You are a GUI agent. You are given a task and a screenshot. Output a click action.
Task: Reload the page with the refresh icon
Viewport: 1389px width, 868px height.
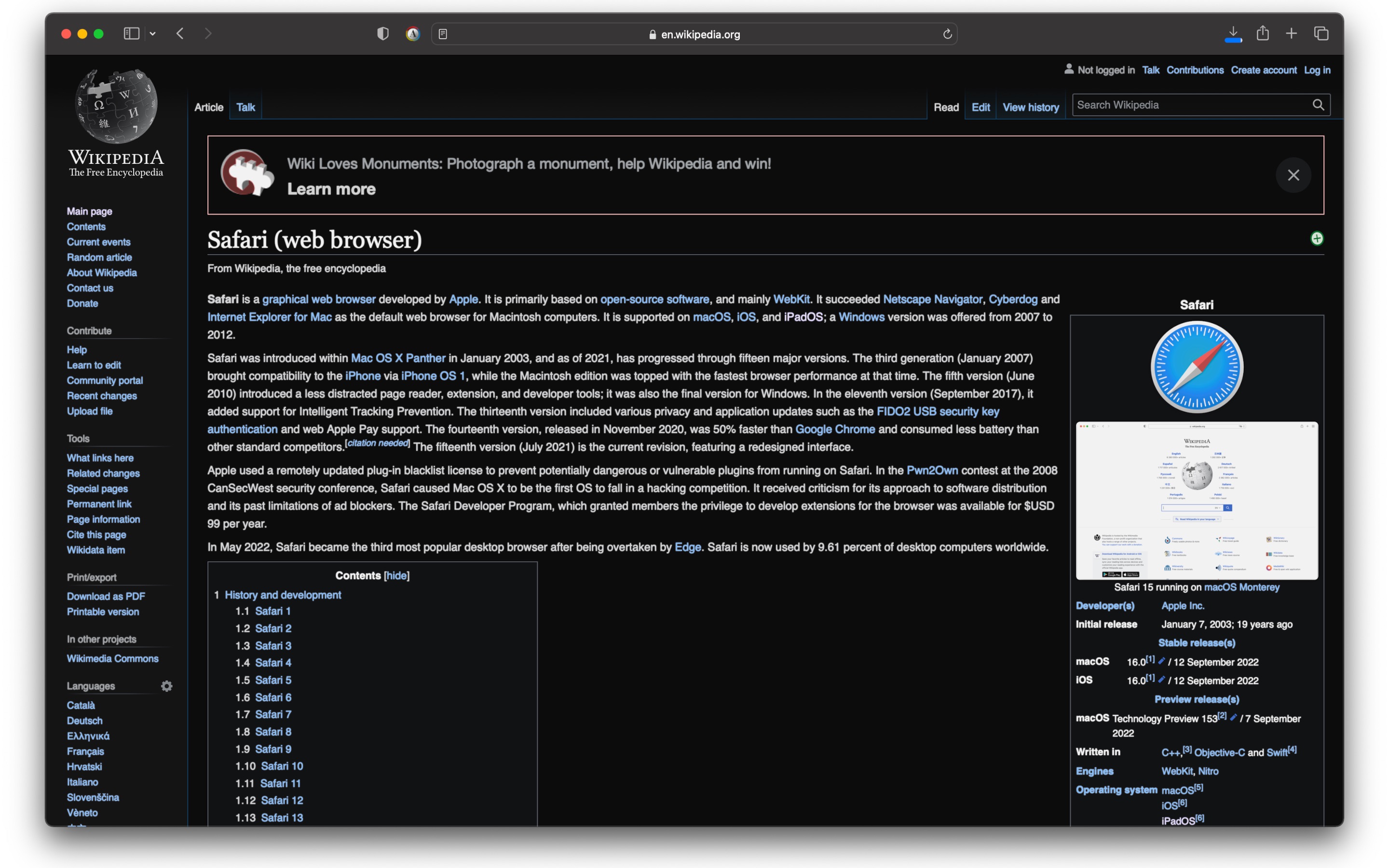click(x=947, y=34)
